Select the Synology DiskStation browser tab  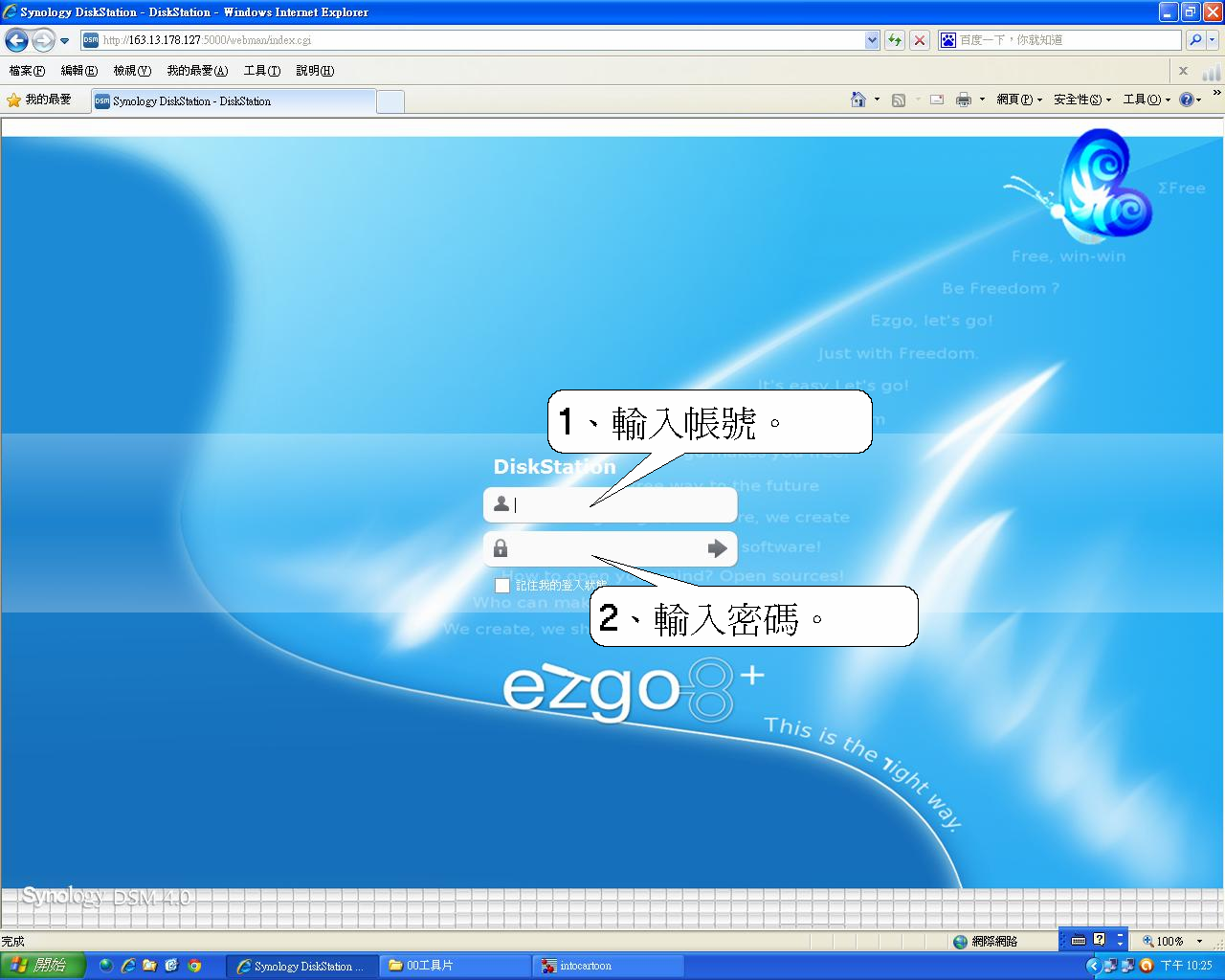click(233, 101)
